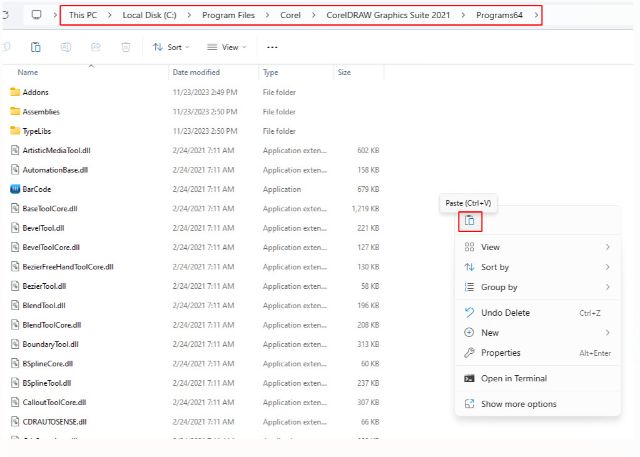Screen dimensions: 640x457
Task: Expand chevron after Programs64 breadcrumb
Action: [x=536, y=15]
